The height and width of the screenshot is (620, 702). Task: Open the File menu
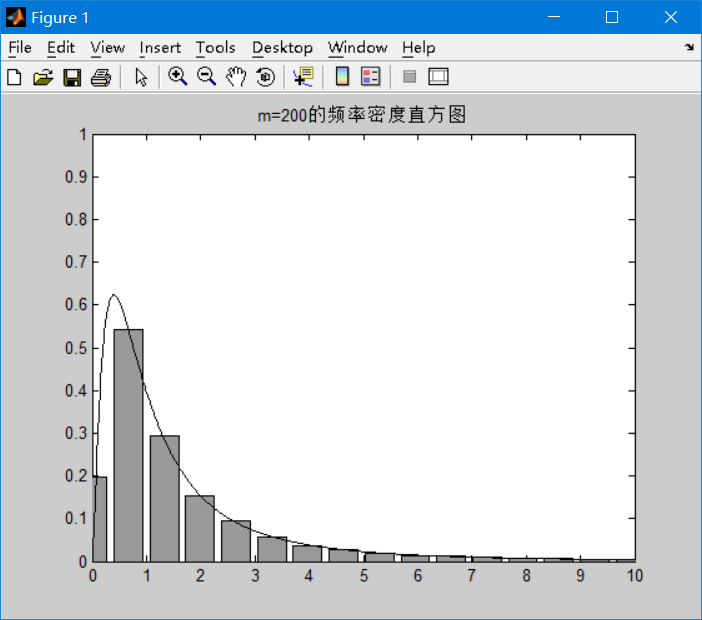pos(20,47)
